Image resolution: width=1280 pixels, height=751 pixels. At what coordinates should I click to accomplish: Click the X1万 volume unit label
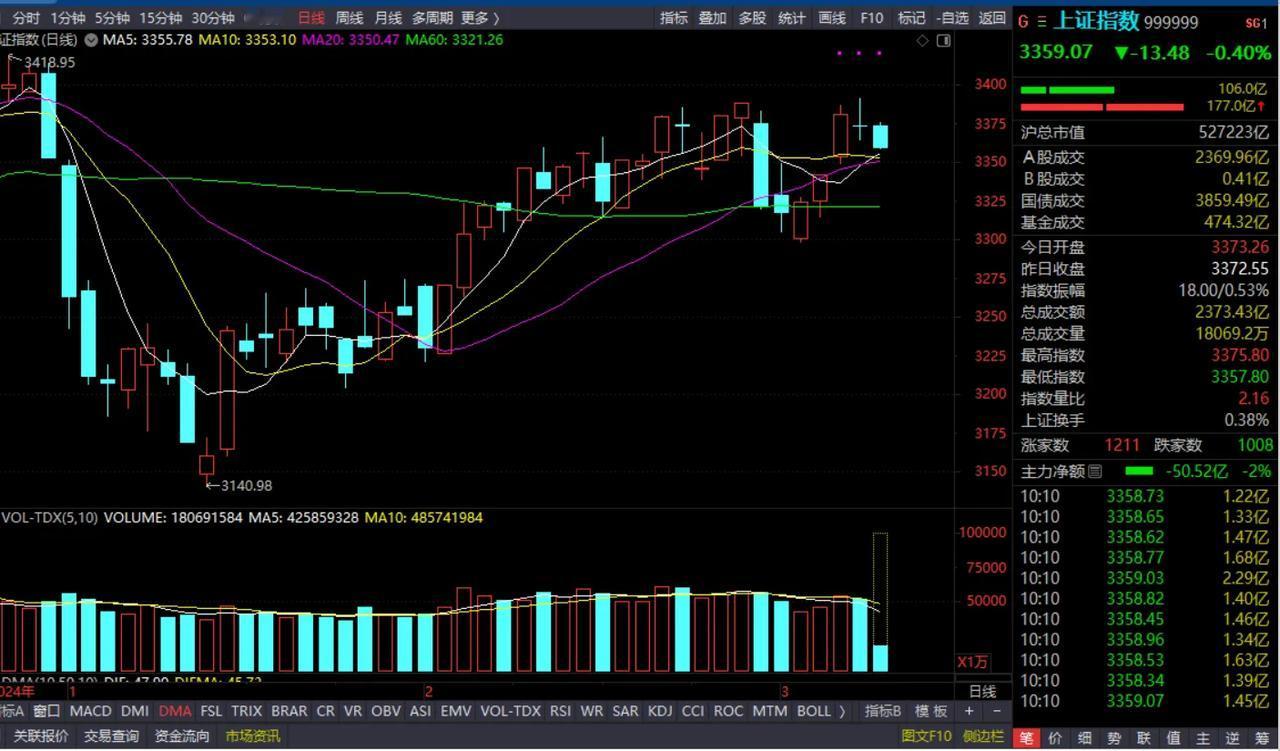pyautogui.click(x=974, y=662)
